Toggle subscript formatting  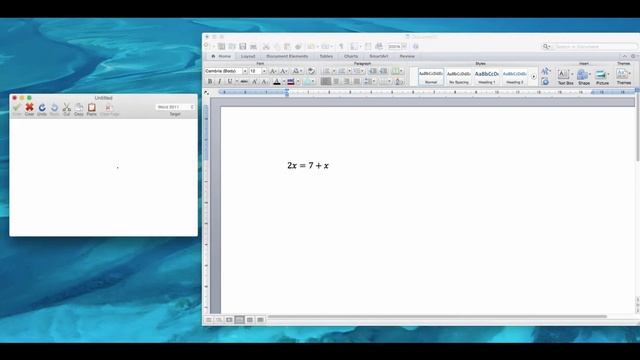coord(264,82)
